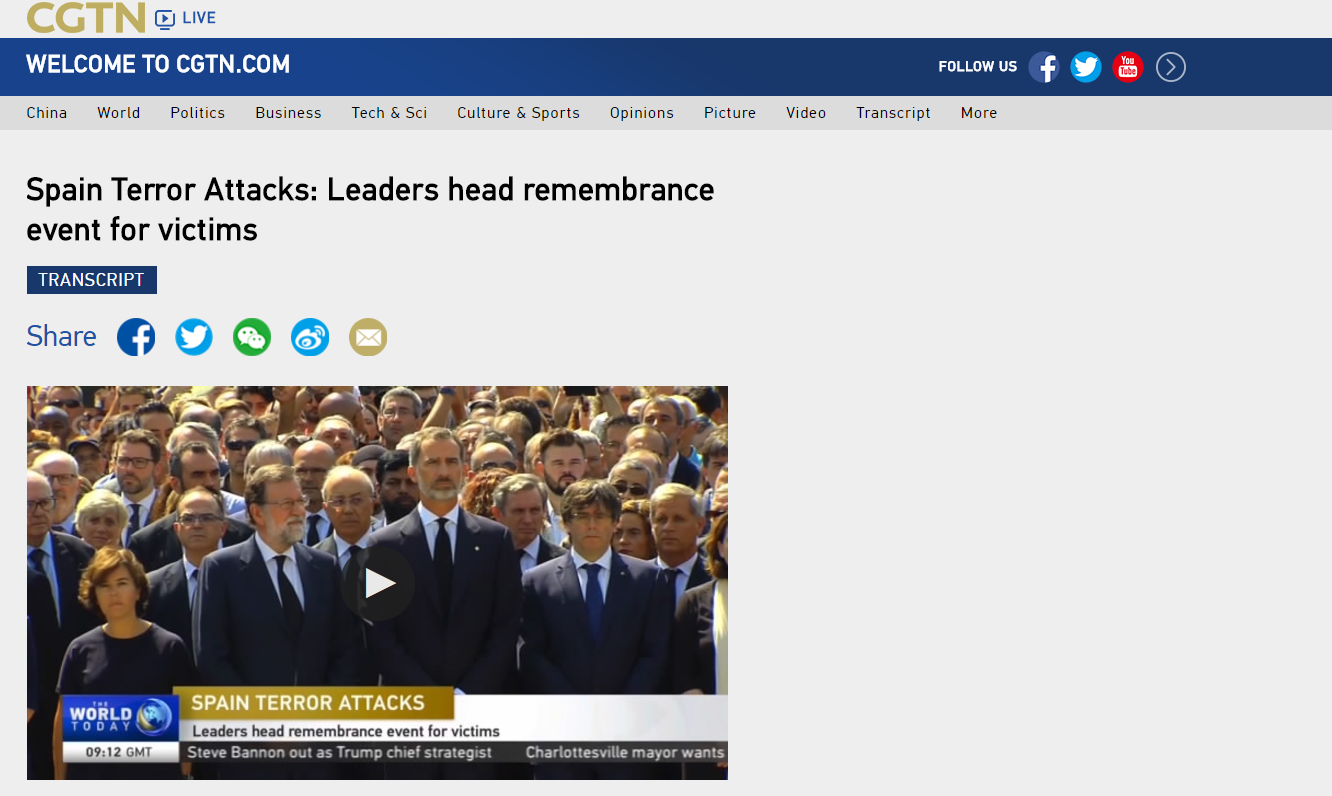Click the CGTN logo at top

86,17
